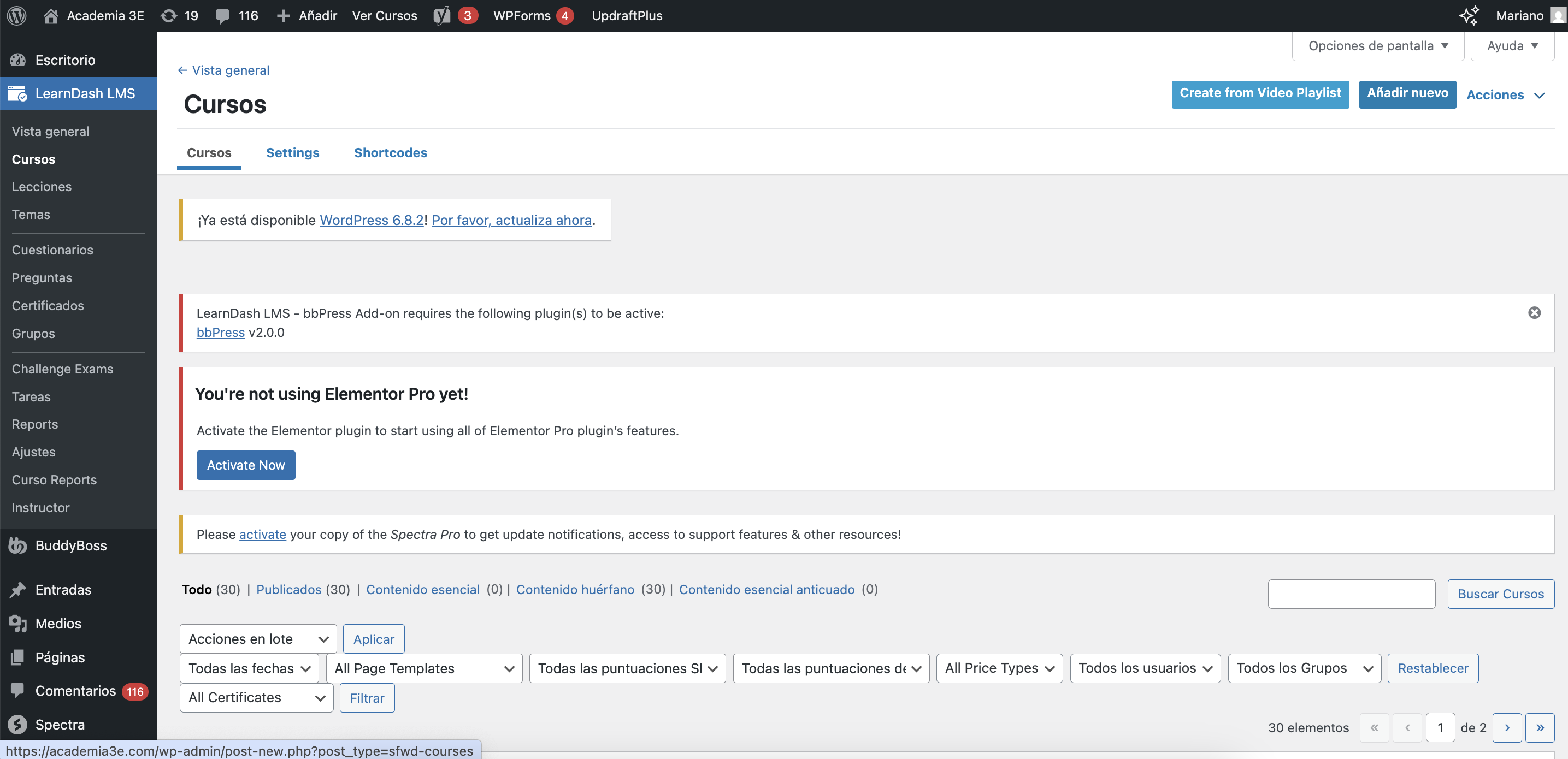This screenshot has width=1568, height=759.
Task: Dismiss the bbPress add-on notice
Action: tap(1534, 312)
